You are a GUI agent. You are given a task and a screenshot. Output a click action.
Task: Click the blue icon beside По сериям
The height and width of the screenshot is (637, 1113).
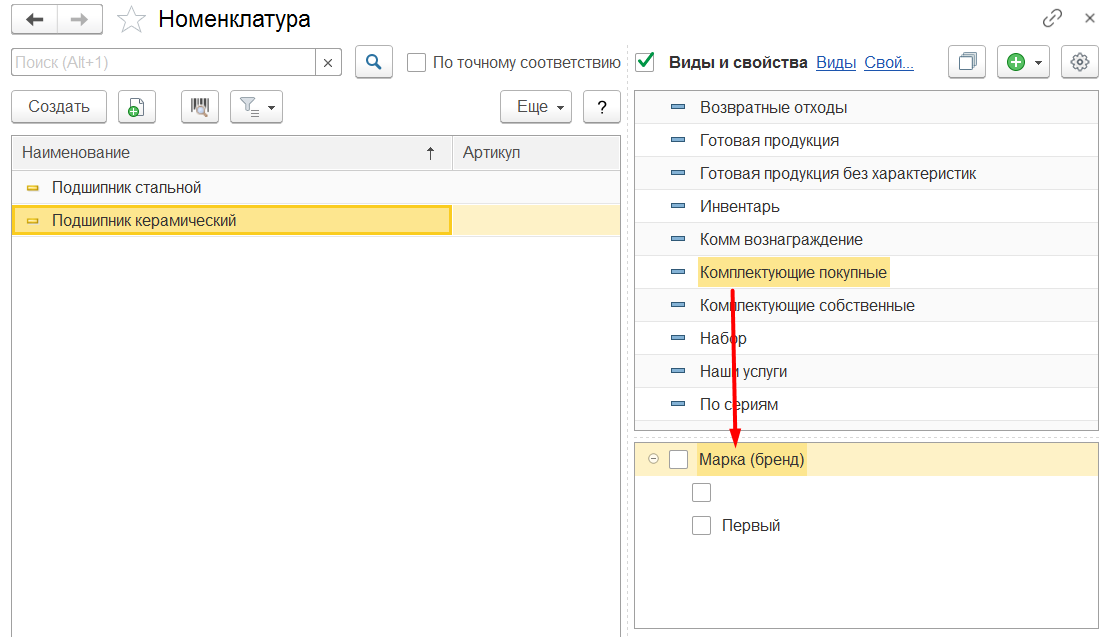[x=678, y=404]
